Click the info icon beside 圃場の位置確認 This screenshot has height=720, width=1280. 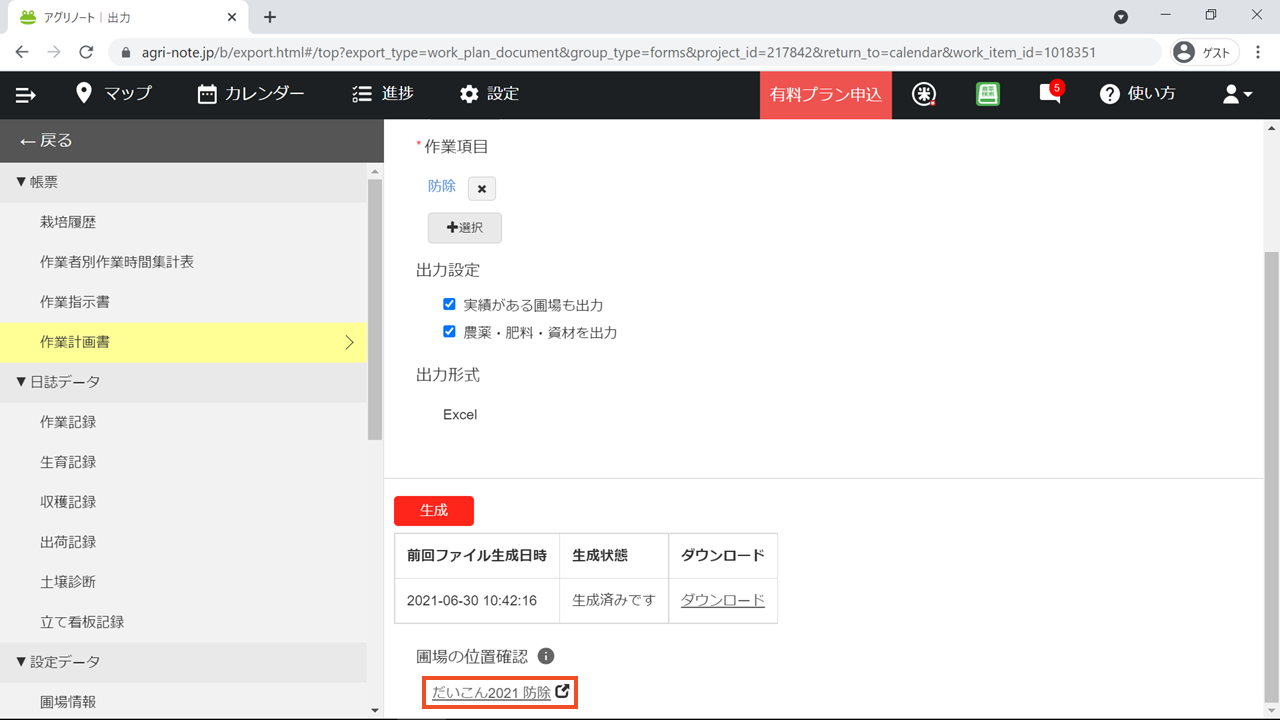pyautogui.click(x=546, y=656)
